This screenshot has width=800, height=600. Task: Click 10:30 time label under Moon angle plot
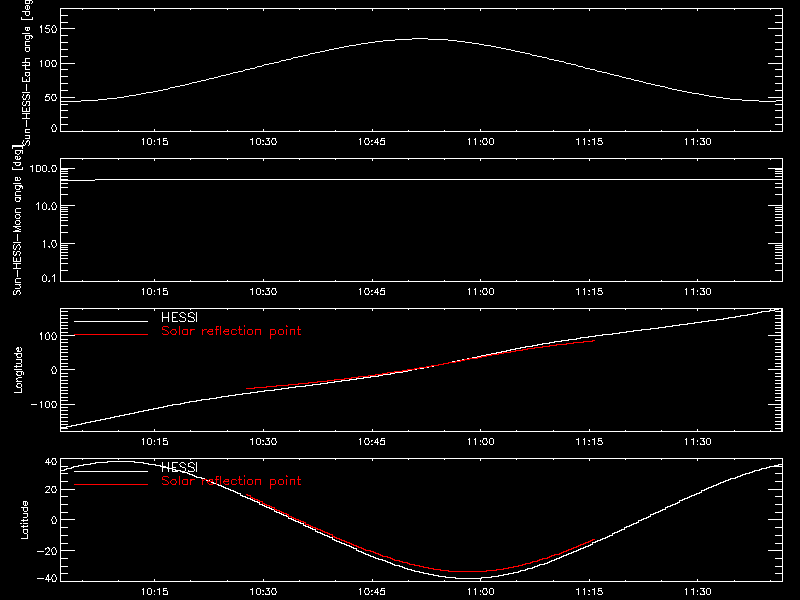pos(263,292)
